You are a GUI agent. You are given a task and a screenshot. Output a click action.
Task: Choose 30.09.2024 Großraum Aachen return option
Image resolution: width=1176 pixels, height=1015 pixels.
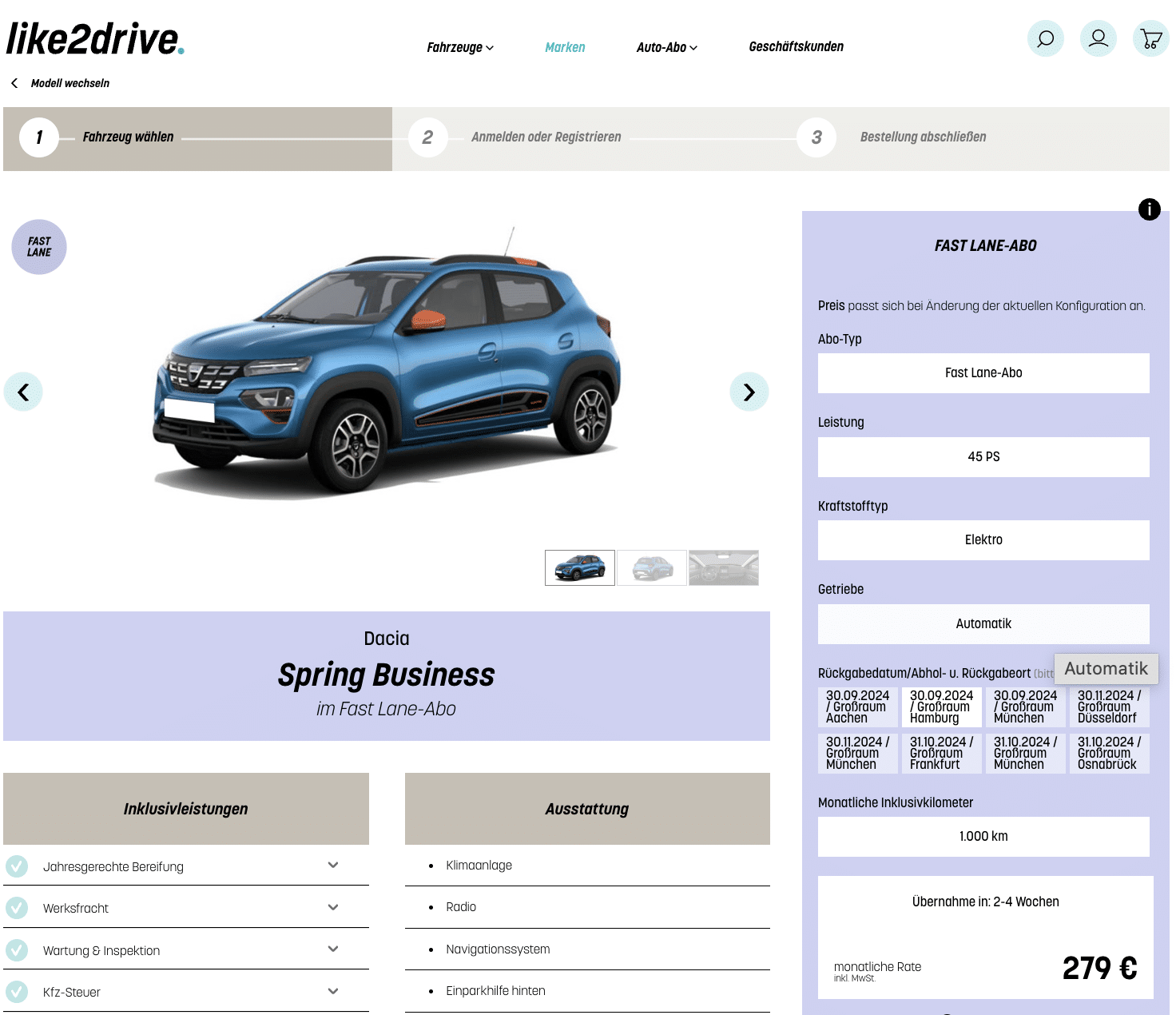point(858,707)
